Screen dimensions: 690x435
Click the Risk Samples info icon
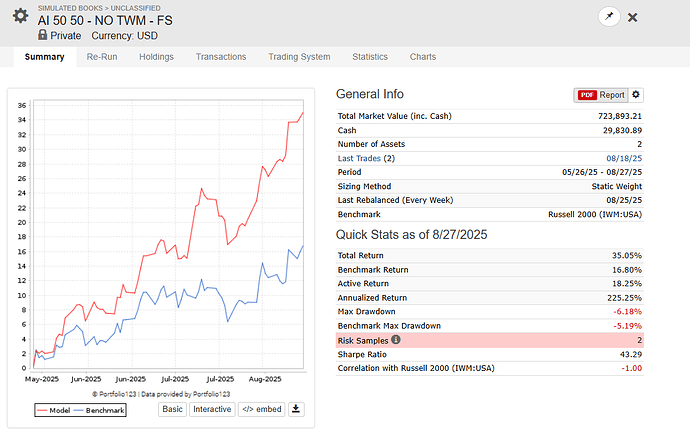[396, 340]
